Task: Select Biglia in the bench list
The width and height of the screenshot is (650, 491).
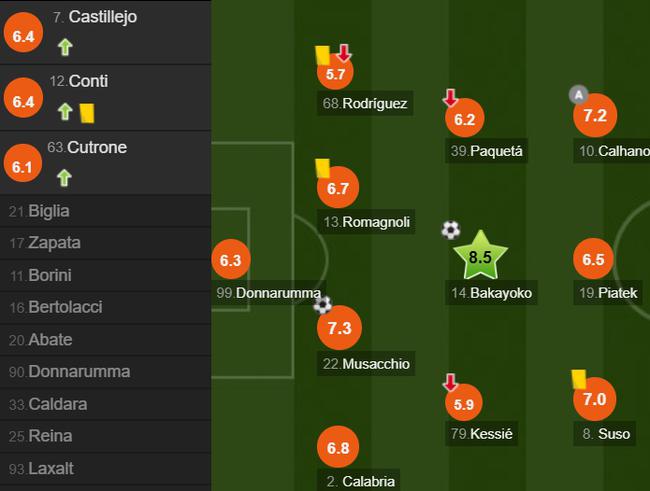Action: click(x=105, y=211)
